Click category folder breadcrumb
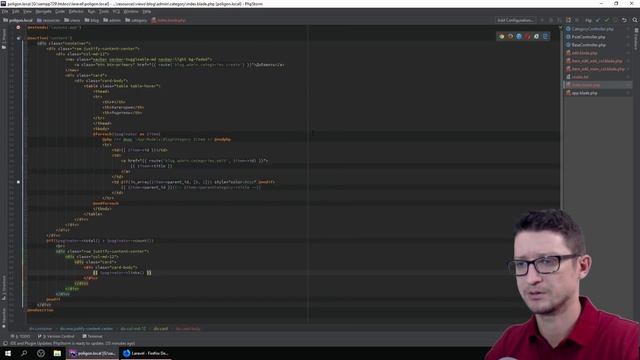 [136, 20]
